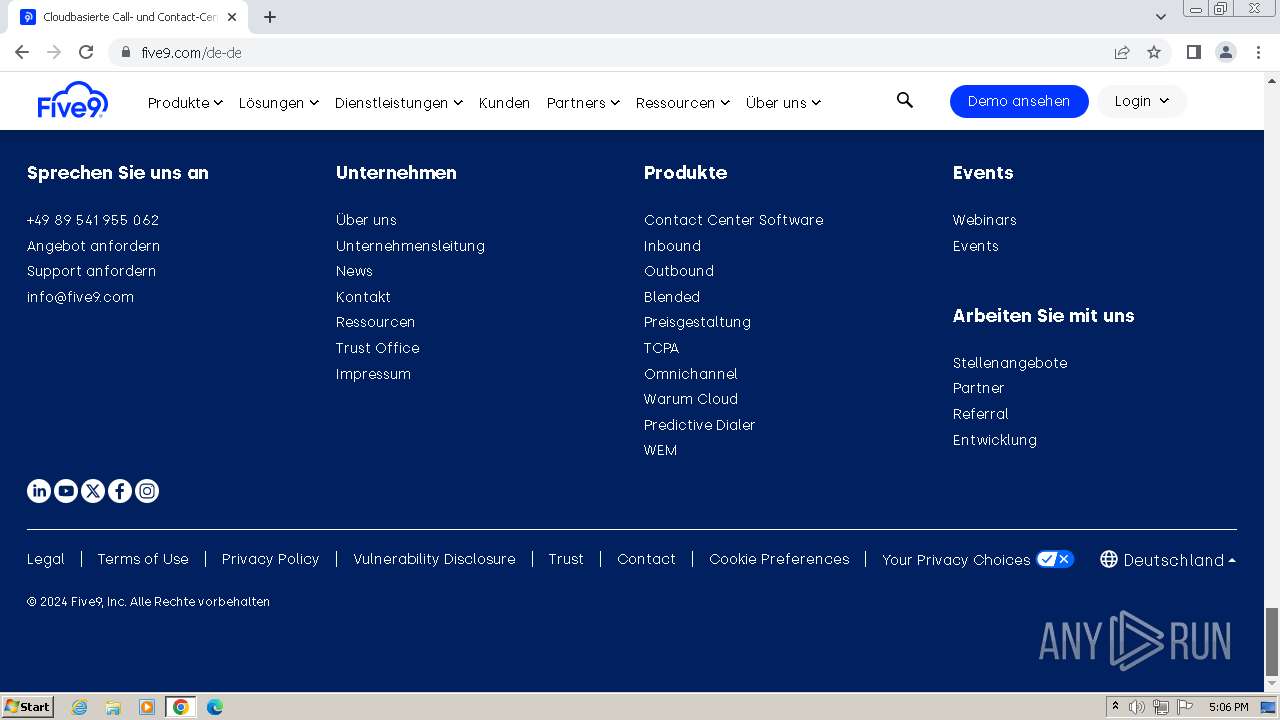
Task: Open Five9 YouTube channel icon
Action: pos(66,491)
